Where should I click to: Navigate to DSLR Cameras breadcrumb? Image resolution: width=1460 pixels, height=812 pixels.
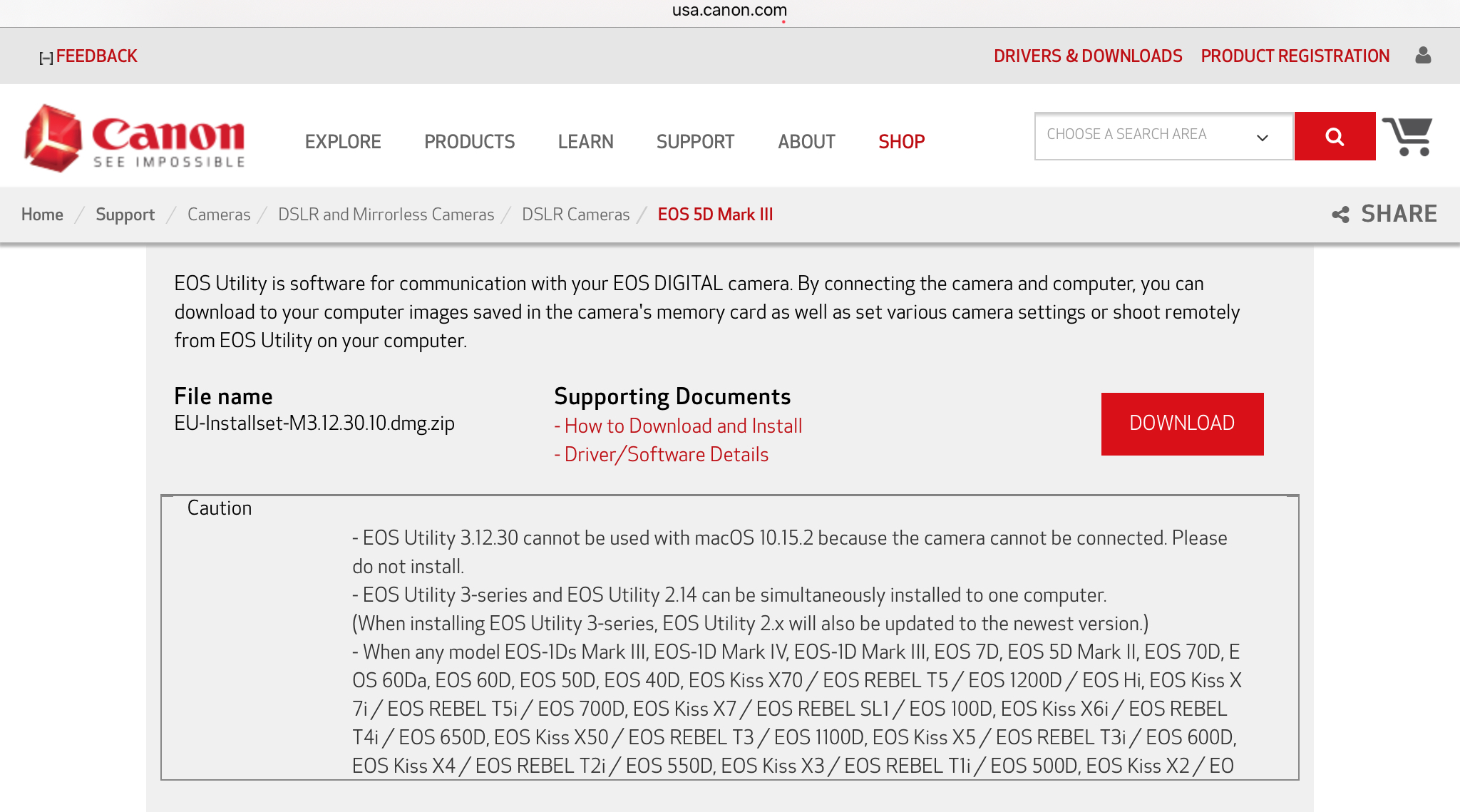[575, 215]
